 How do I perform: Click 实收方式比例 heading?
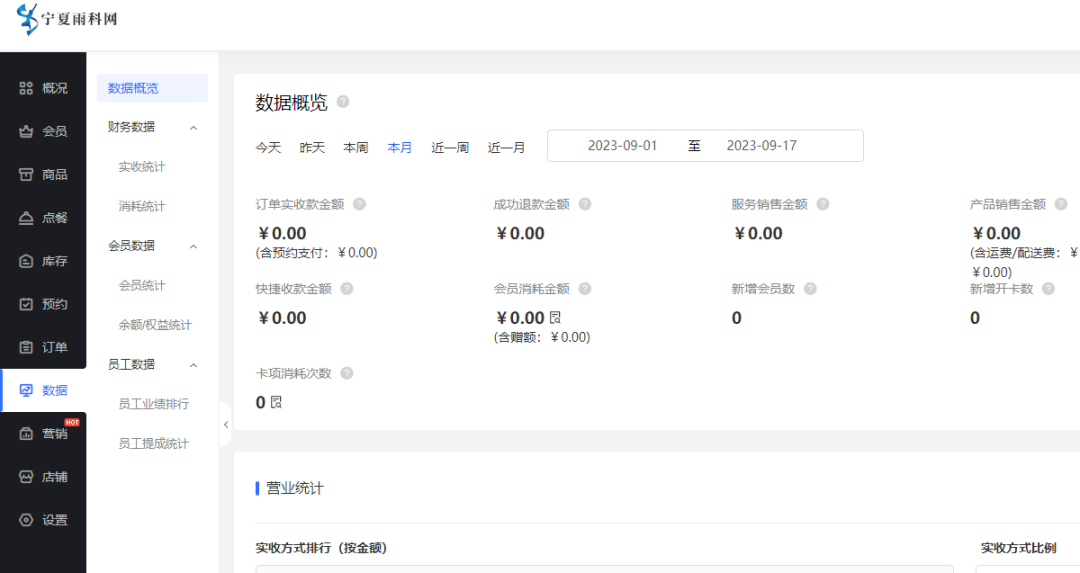[x=1019, y=548]
